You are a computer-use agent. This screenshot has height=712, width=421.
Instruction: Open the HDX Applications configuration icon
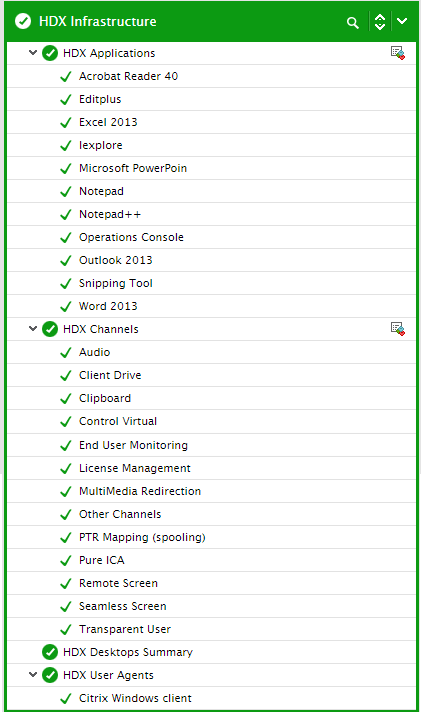[398, 53]
